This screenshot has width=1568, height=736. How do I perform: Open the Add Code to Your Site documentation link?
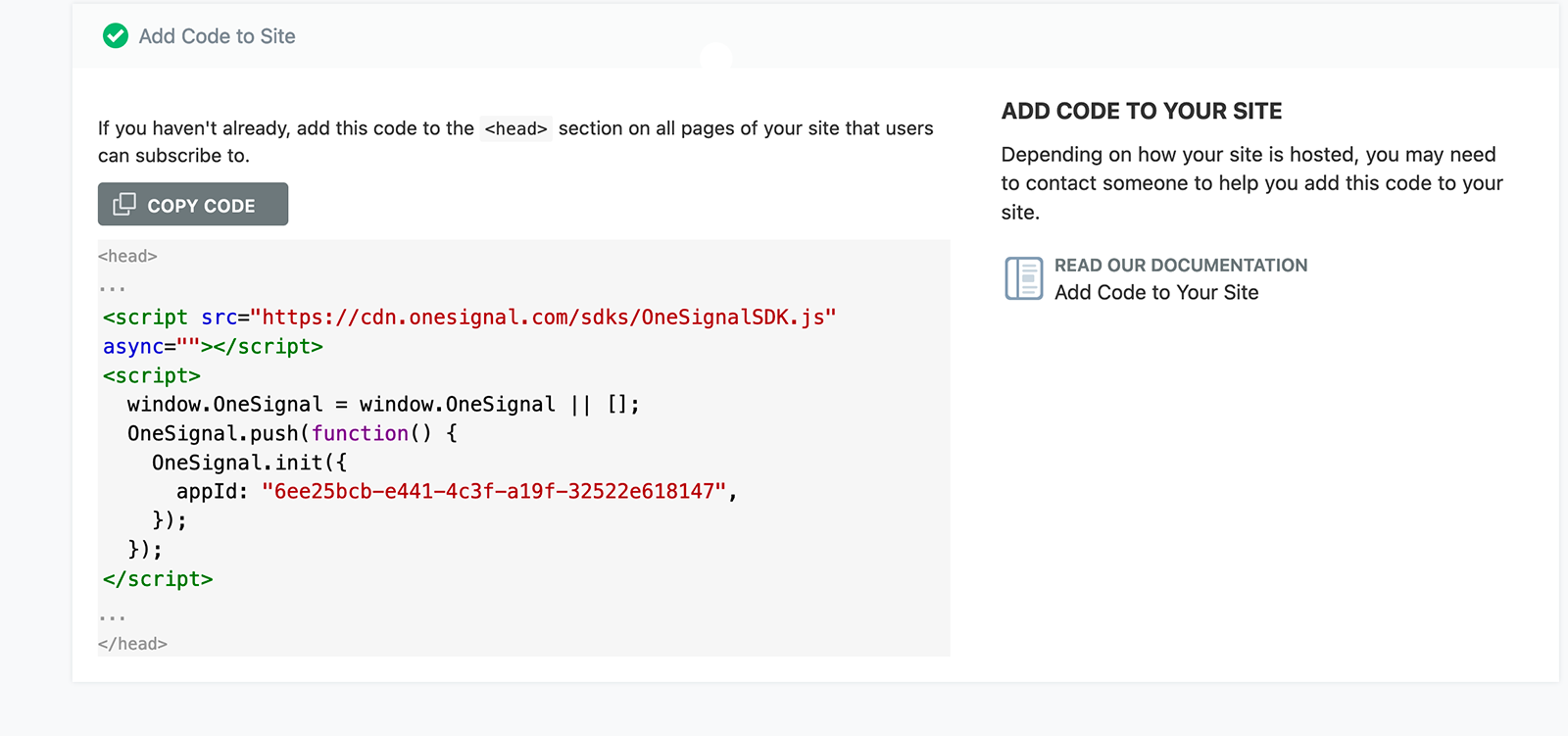click(1156, 292)
